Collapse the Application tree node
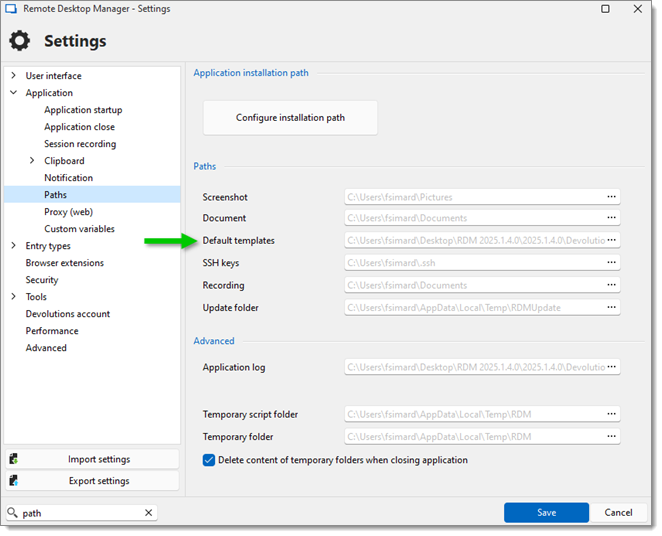 [14, 92]
